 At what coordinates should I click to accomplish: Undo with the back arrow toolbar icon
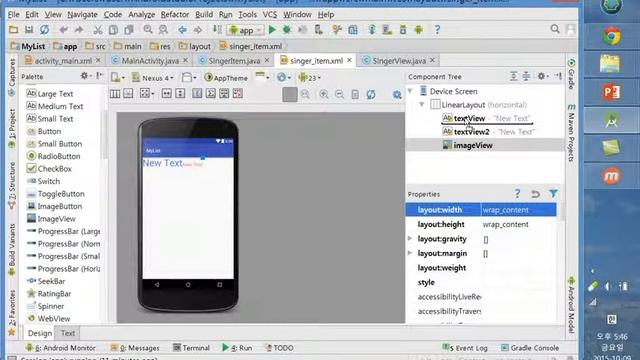pyautogui.click(x=63, y=30)
